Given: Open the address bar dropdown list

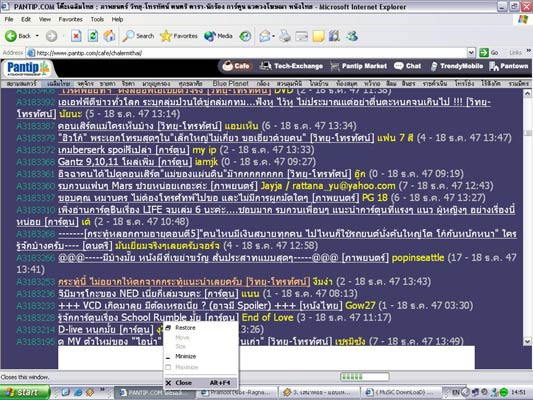Looking at the screenshot, I should (471, 53).
